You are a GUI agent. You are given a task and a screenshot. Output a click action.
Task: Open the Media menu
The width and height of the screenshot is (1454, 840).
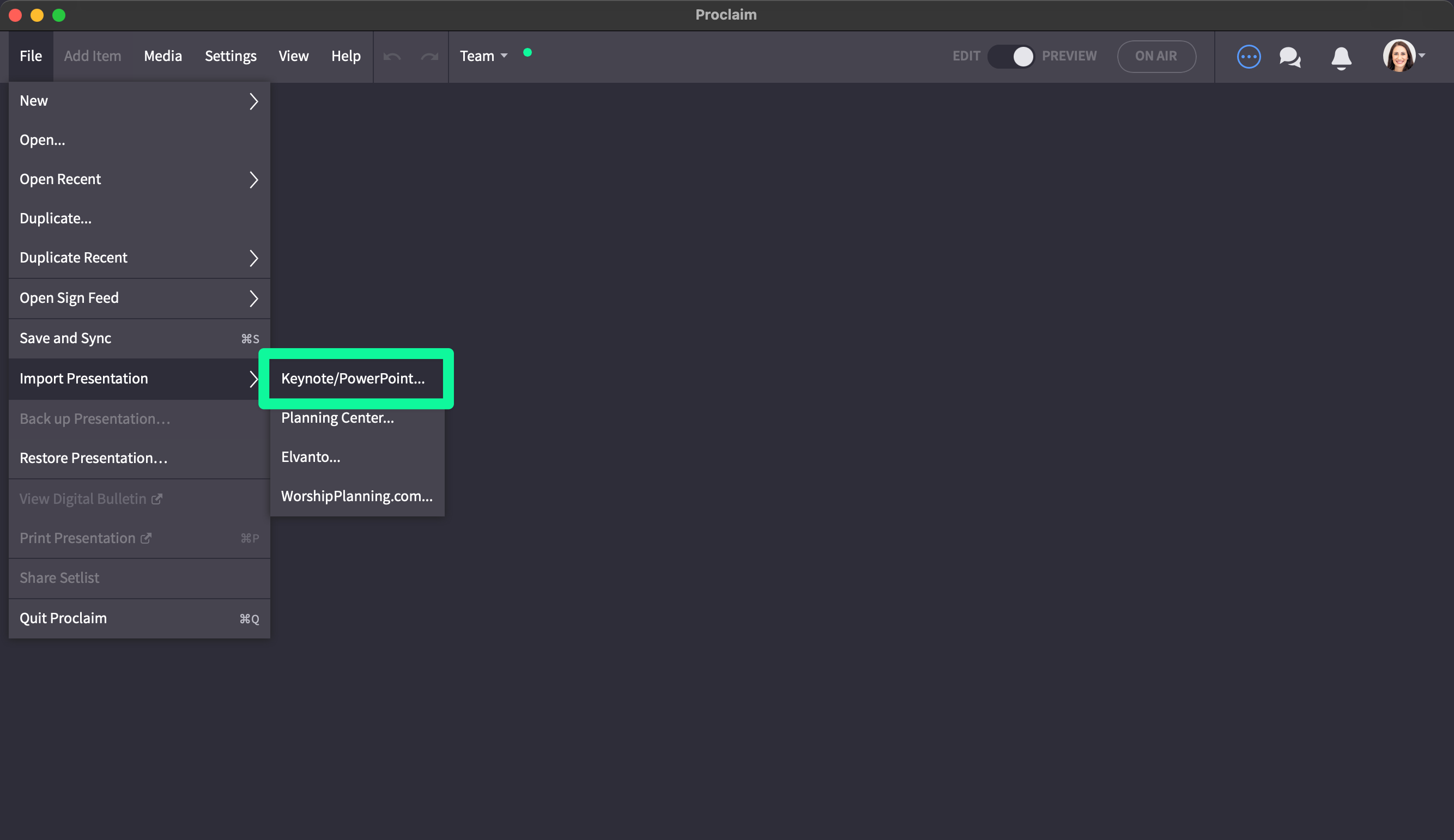click(163, 56)
